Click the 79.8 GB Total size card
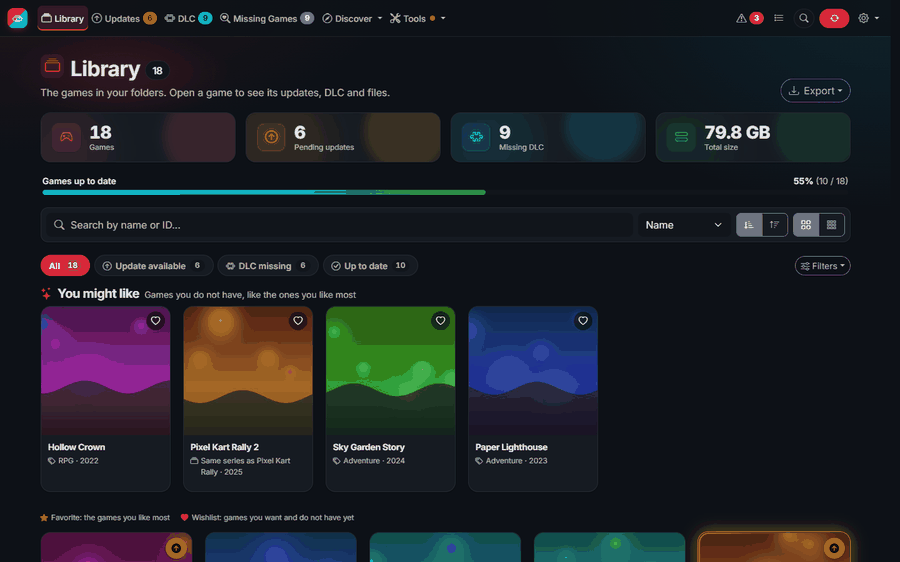This screenshot has width=900, height=562. (x=752, y=137)
